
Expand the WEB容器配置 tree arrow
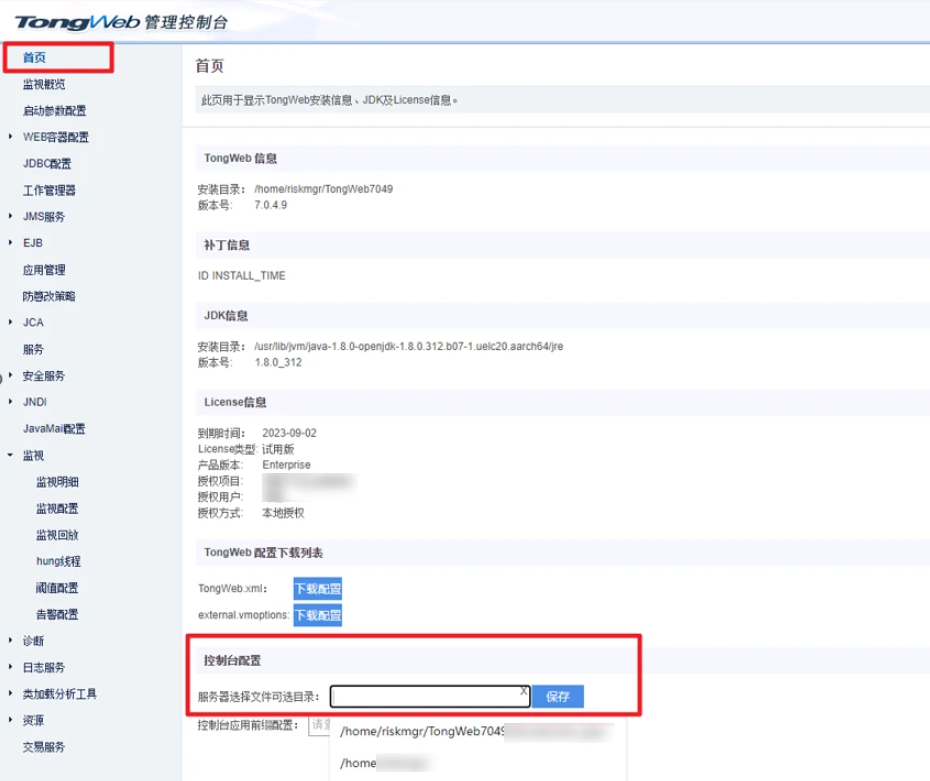(10, 137)
